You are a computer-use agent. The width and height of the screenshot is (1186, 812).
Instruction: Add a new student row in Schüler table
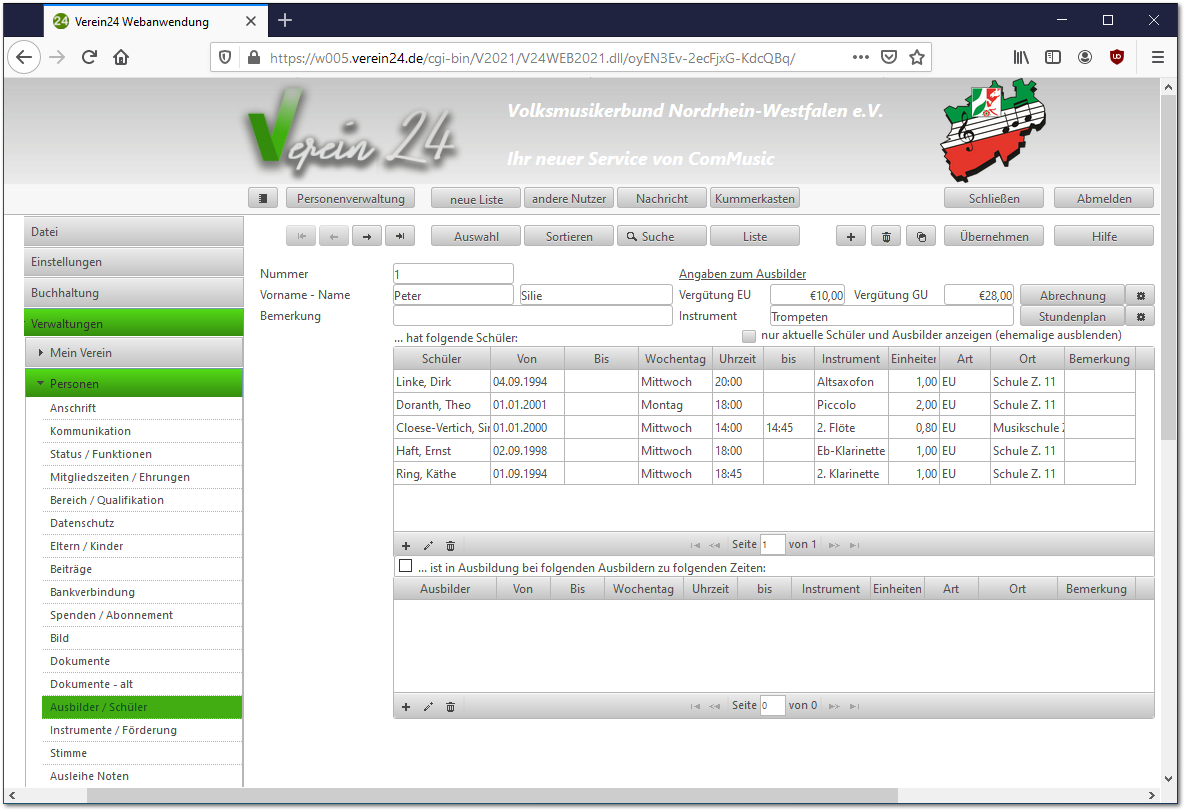tap(406, 546)
